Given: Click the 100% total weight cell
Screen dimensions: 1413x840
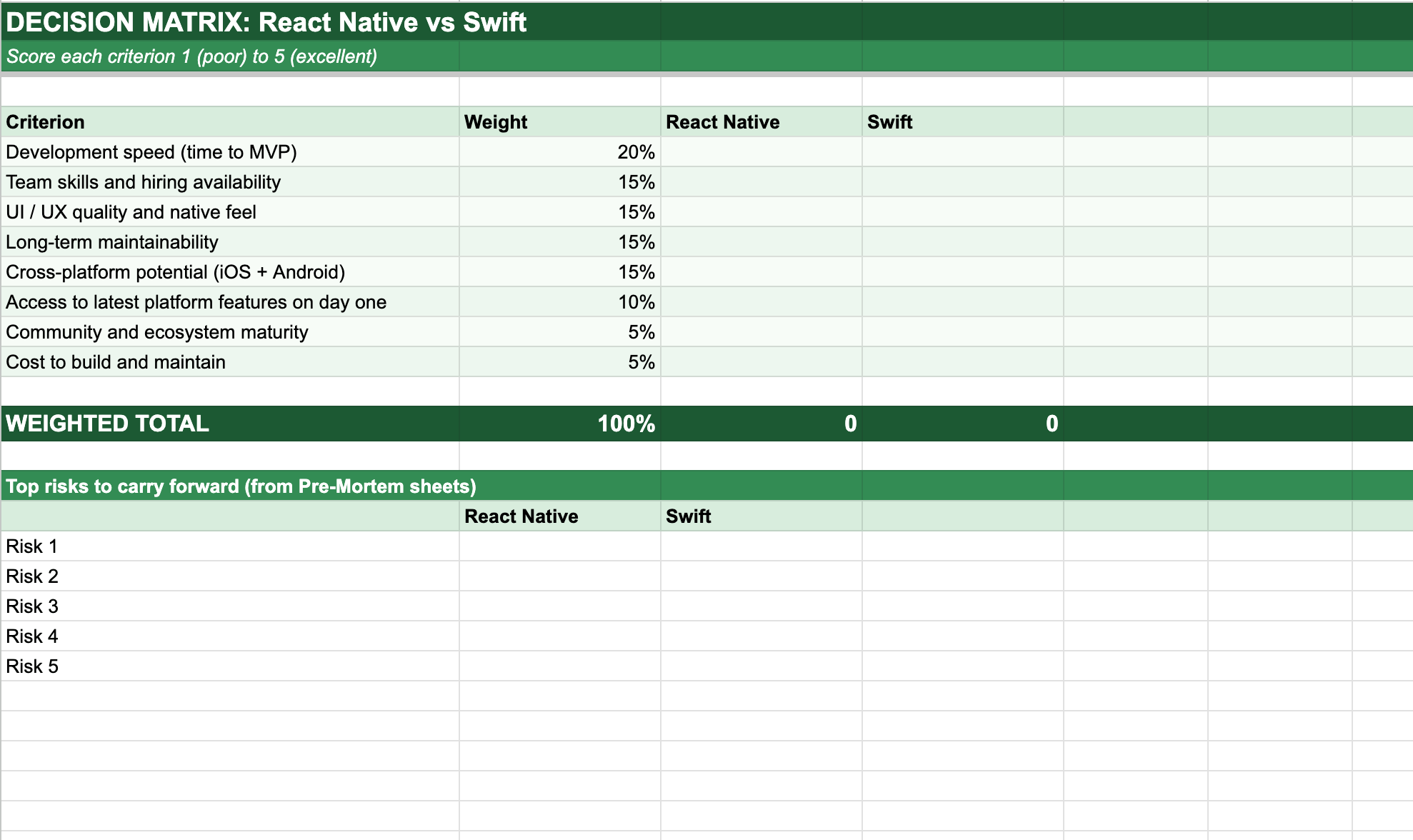Looking at the screenshot, I should [x=560, y=424].
